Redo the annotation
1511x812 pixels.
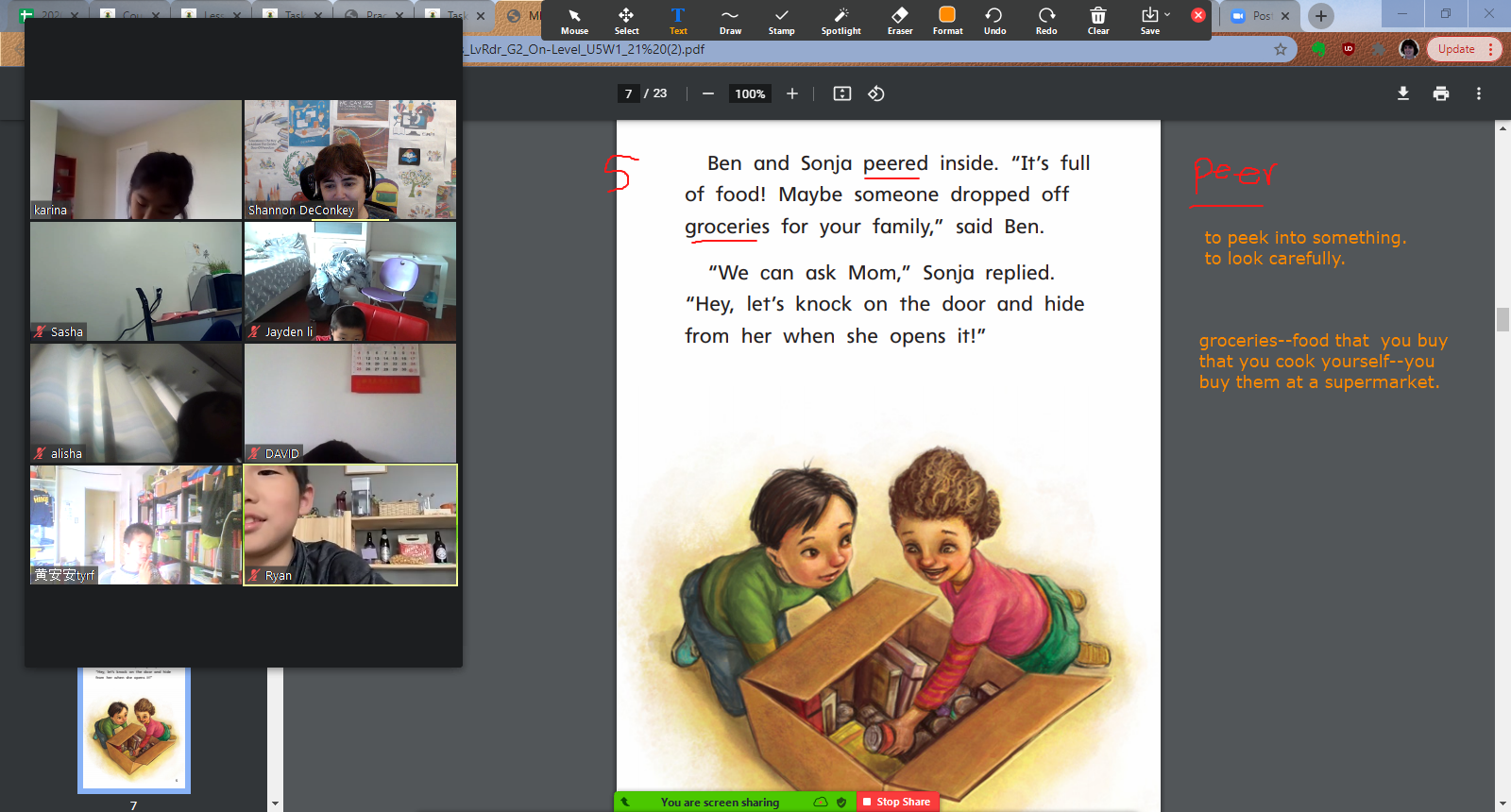click(1046, 21)
